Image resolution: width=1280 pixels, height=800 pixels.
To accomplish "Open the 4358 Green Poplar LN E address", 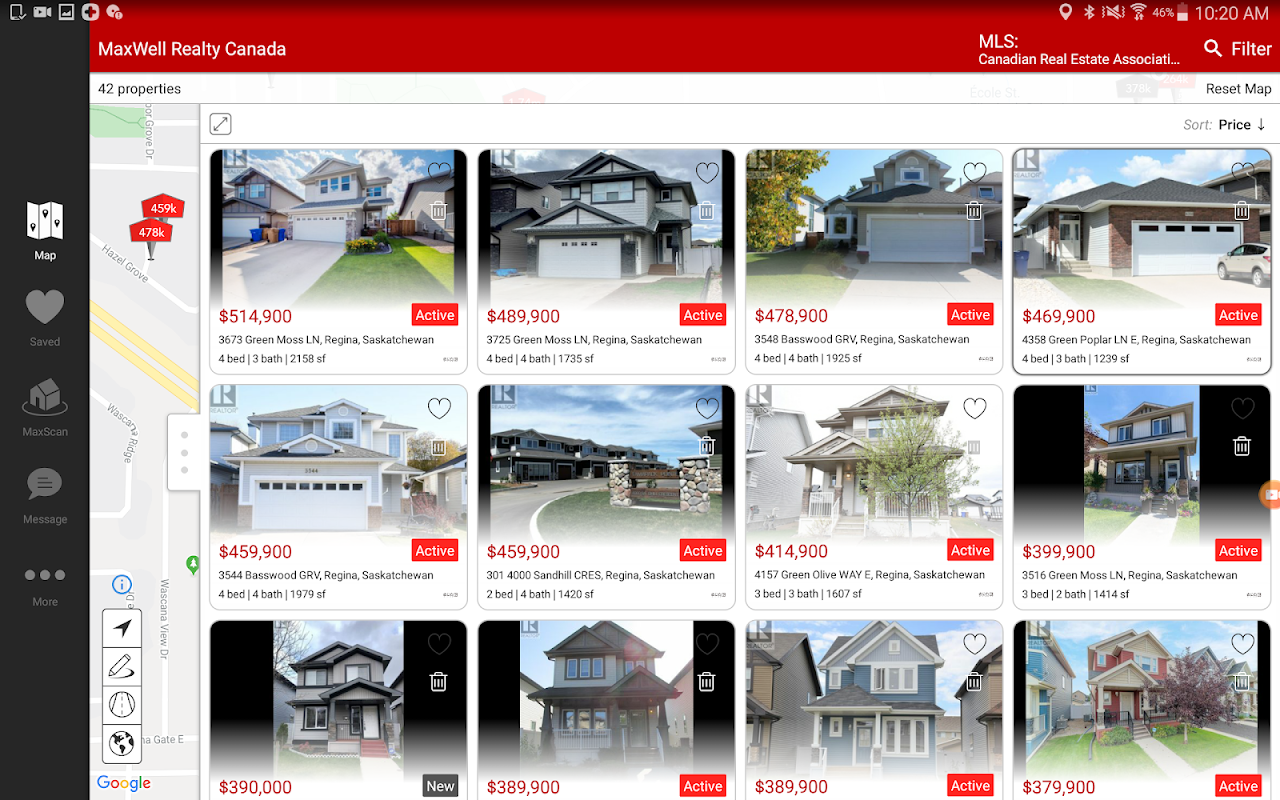I will (1136, 340).
